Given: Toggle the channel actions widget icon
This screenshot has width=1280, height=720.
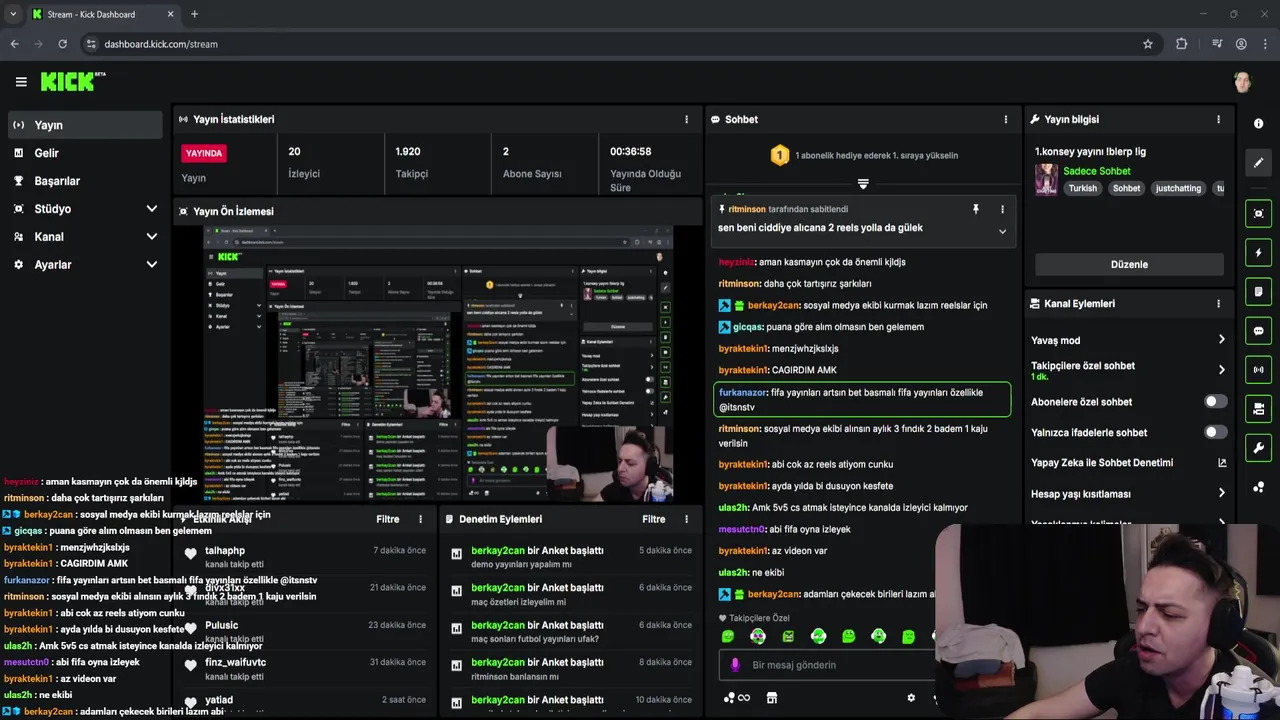Looking at the screenshot, I should click(x=1258, y=409).
